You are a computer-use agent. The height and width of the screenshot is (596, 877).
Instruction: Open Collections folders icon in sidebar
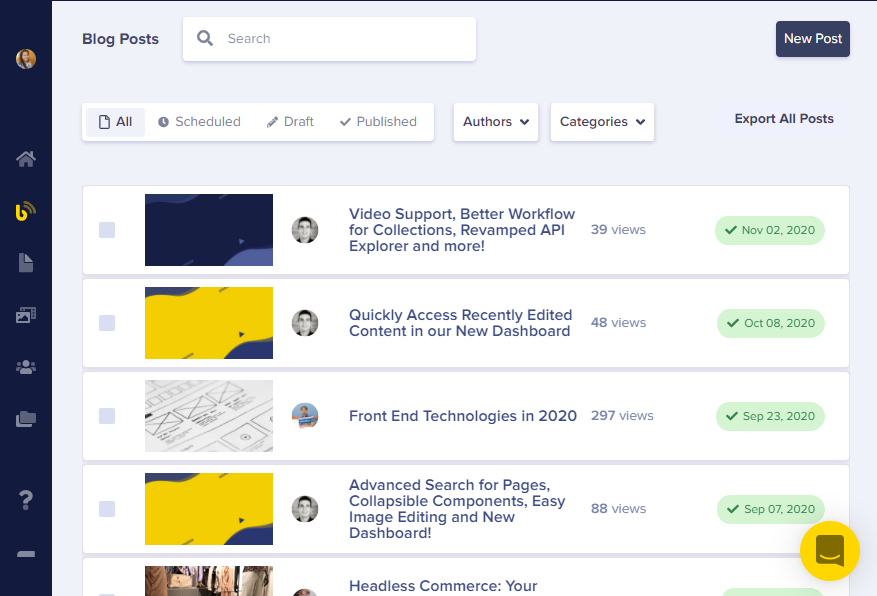26,419
